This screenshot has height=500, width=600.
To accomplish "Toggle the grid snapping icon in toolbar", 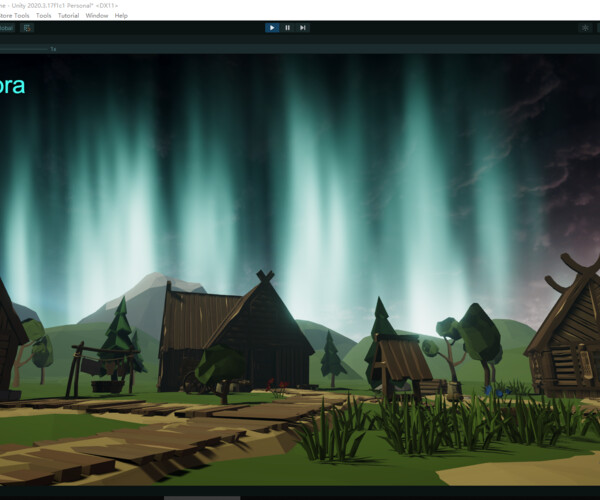I will click(x=27, y=28).
